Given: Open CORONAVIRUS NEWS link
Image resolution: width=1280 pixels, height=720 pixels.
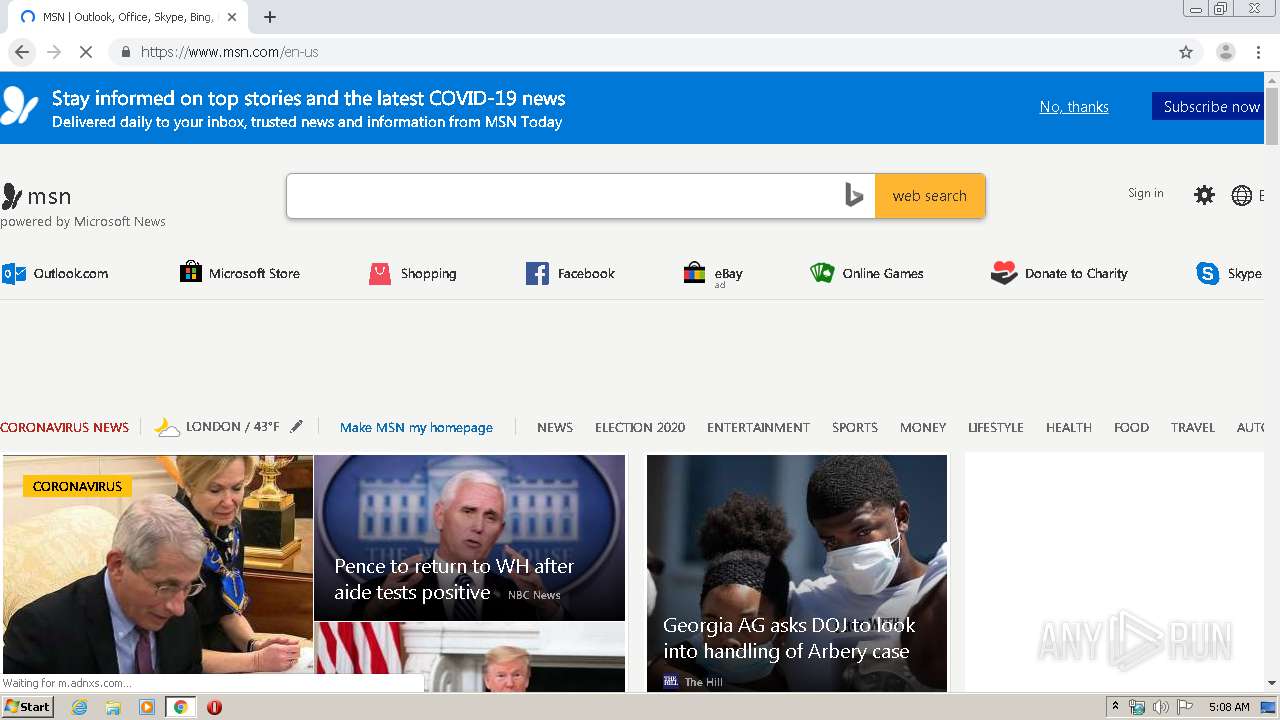Looking at the screenshot, I should [65, 427].
